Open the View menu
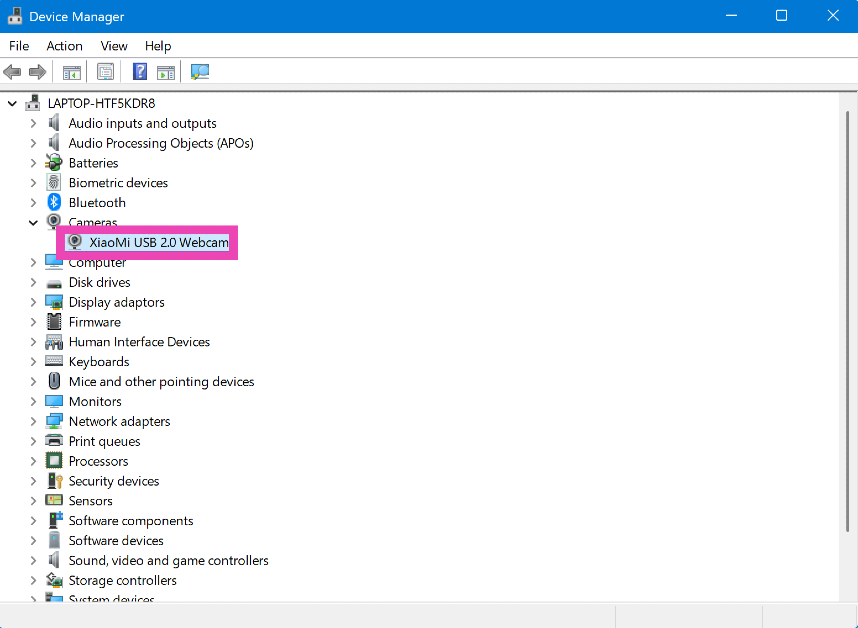 click(x=114, y=46)
